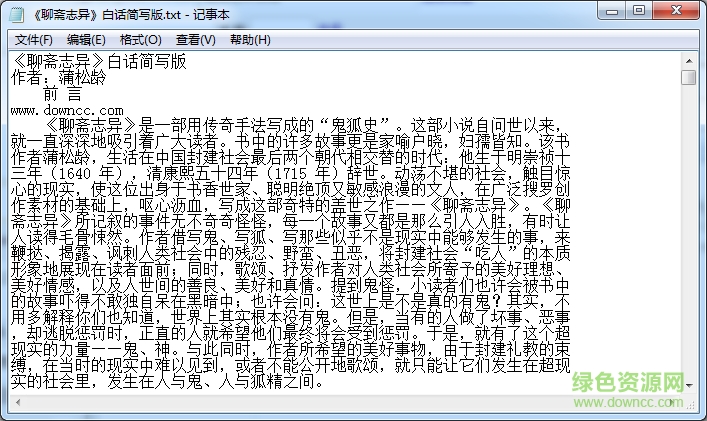Click the horizontal scrollbar right arrow
707x421 pixels.
pos(674,402)
